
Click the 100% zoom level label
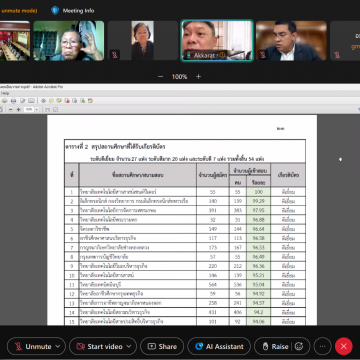tap(179, 77)
